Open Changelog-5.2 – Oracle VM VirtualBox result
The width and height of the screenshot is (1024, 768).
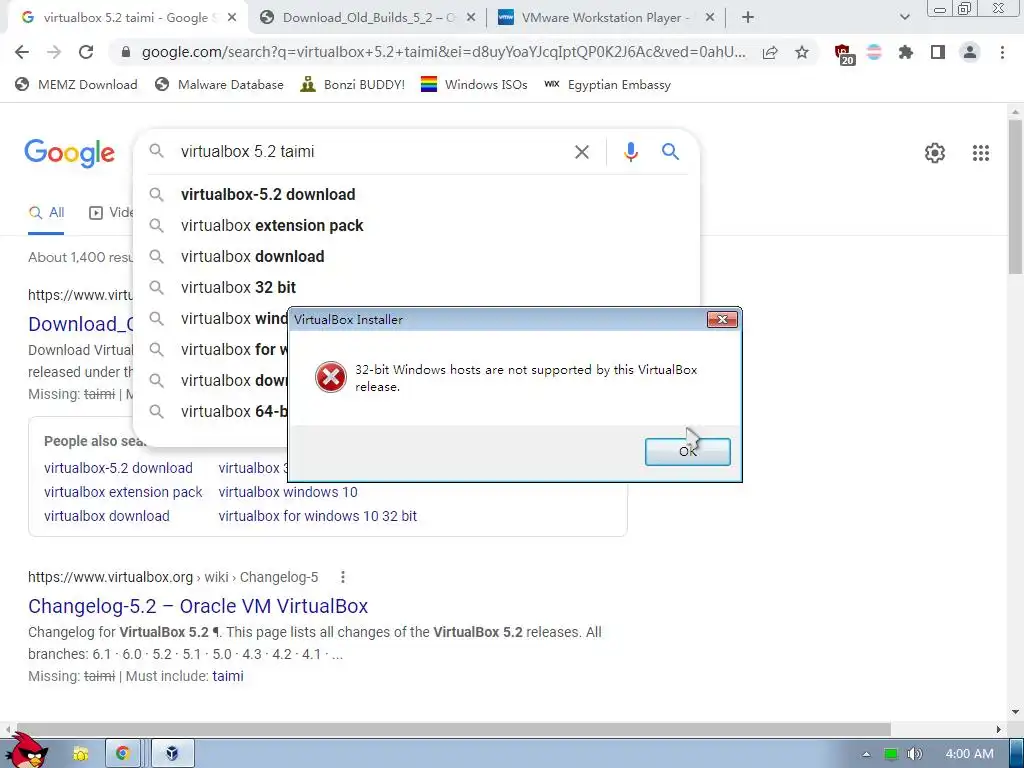pos(198,606)
